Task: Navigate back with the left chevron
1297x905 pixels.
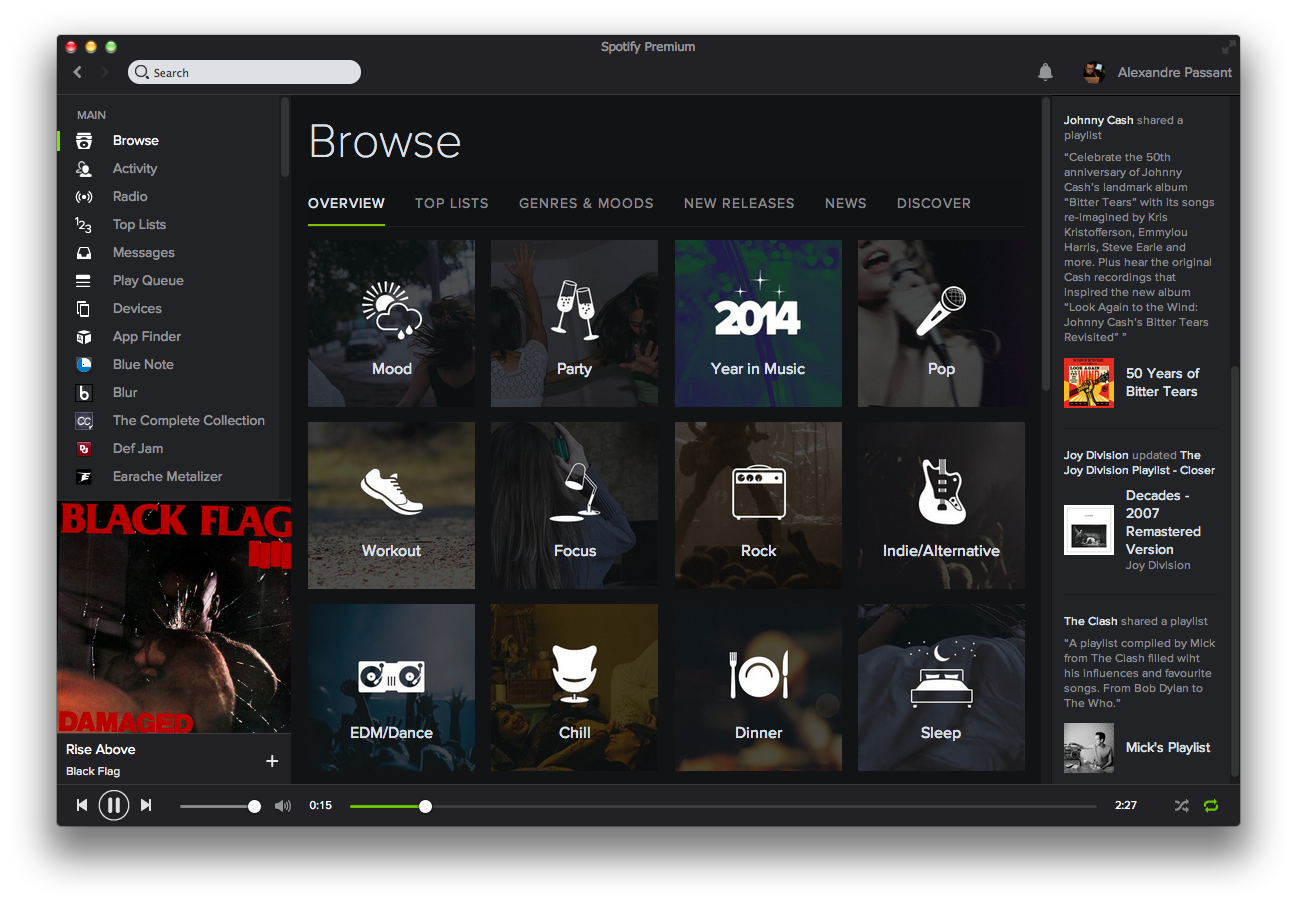Action: pyautogui.click(x=78, y=72)
